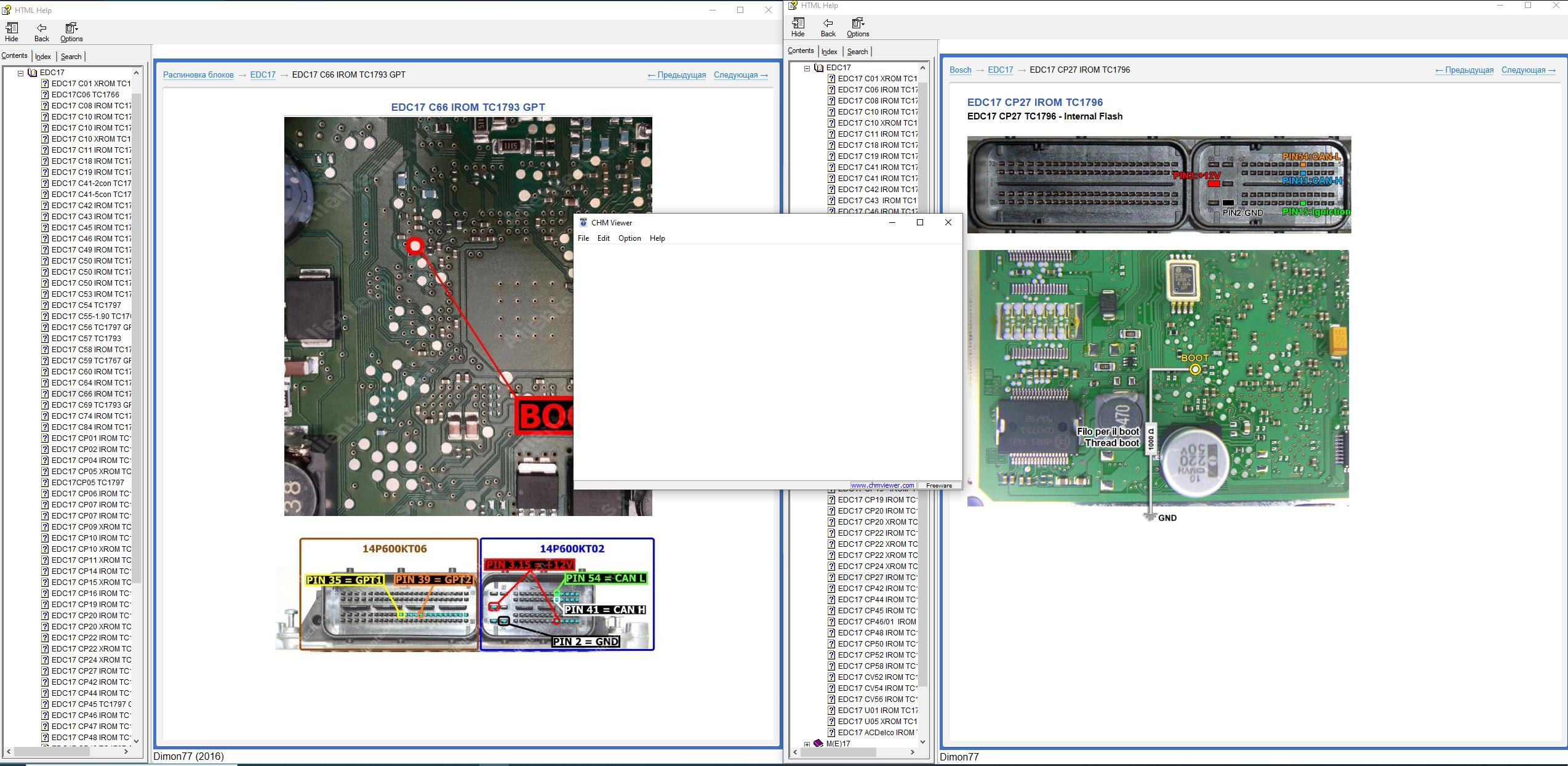The image size is (1568, 766).
Task: Click the question-mark icon beside EDC17 C54 TC1797
Action: tap(45, 305)
